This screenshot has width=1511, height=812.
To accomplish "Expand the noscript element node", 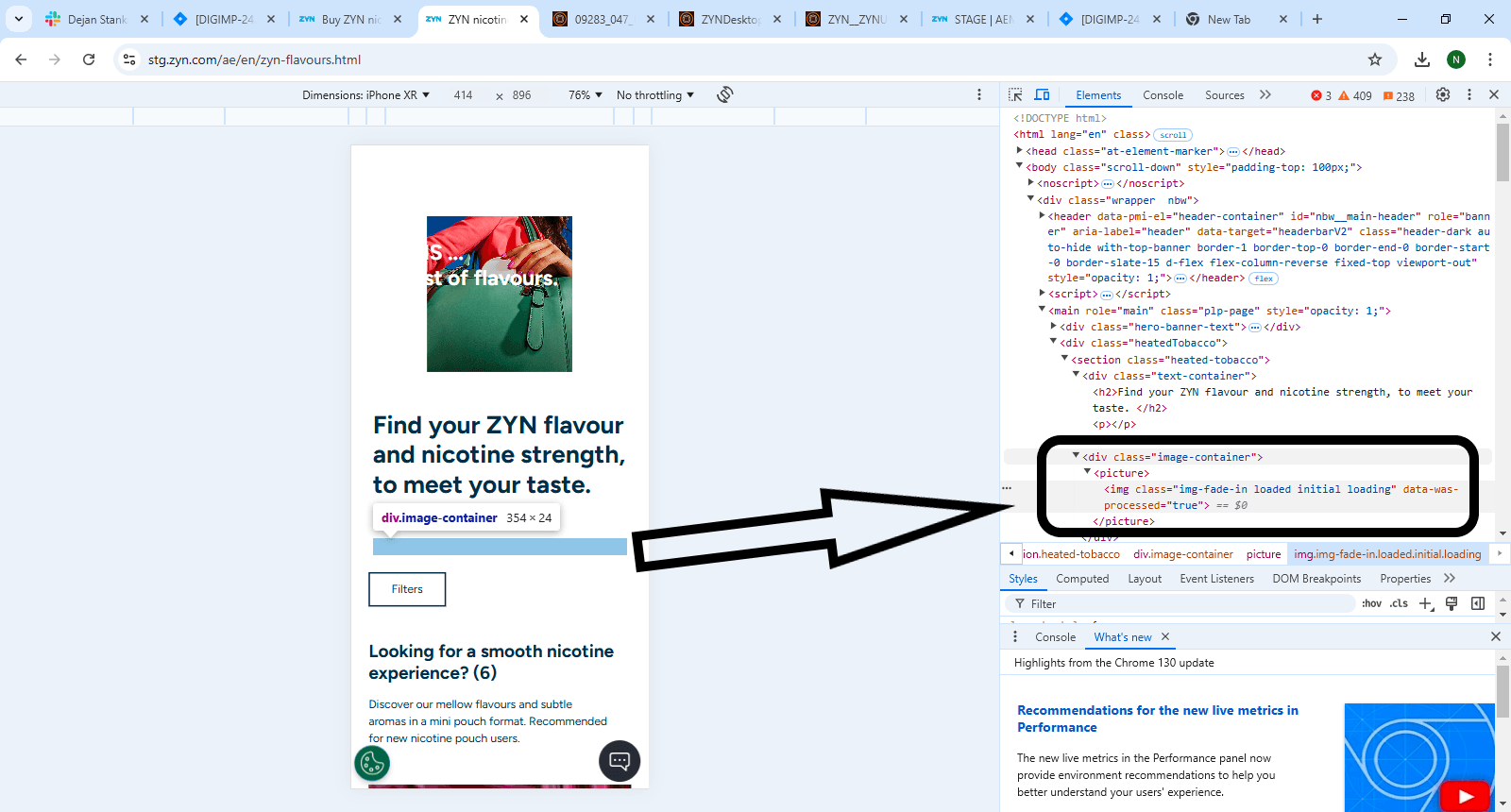I will [x=1031, y=182].
